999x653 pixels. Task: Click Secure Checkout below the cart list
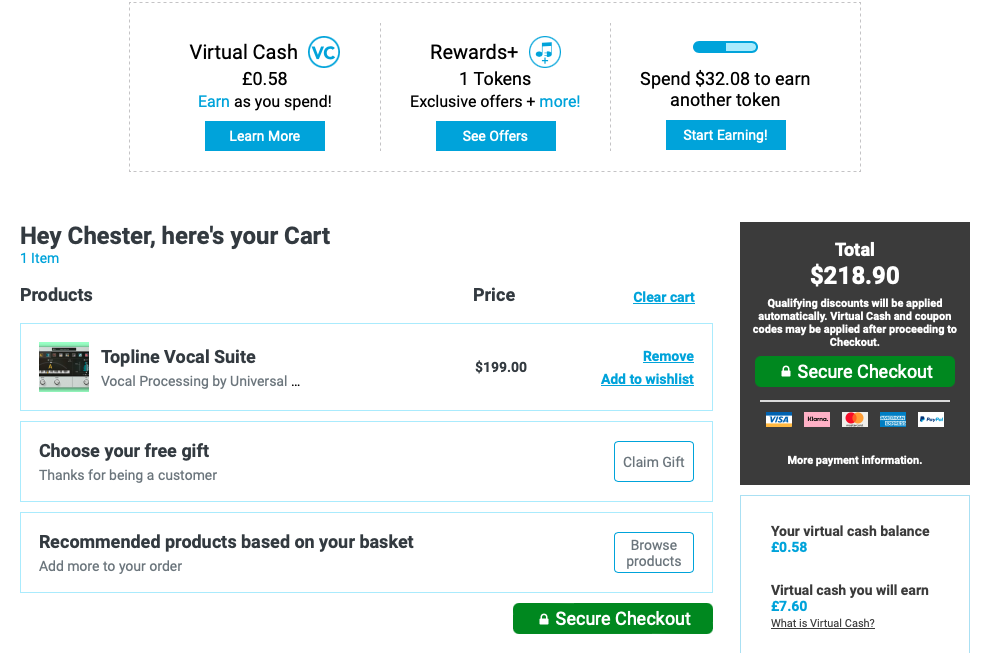612,619
